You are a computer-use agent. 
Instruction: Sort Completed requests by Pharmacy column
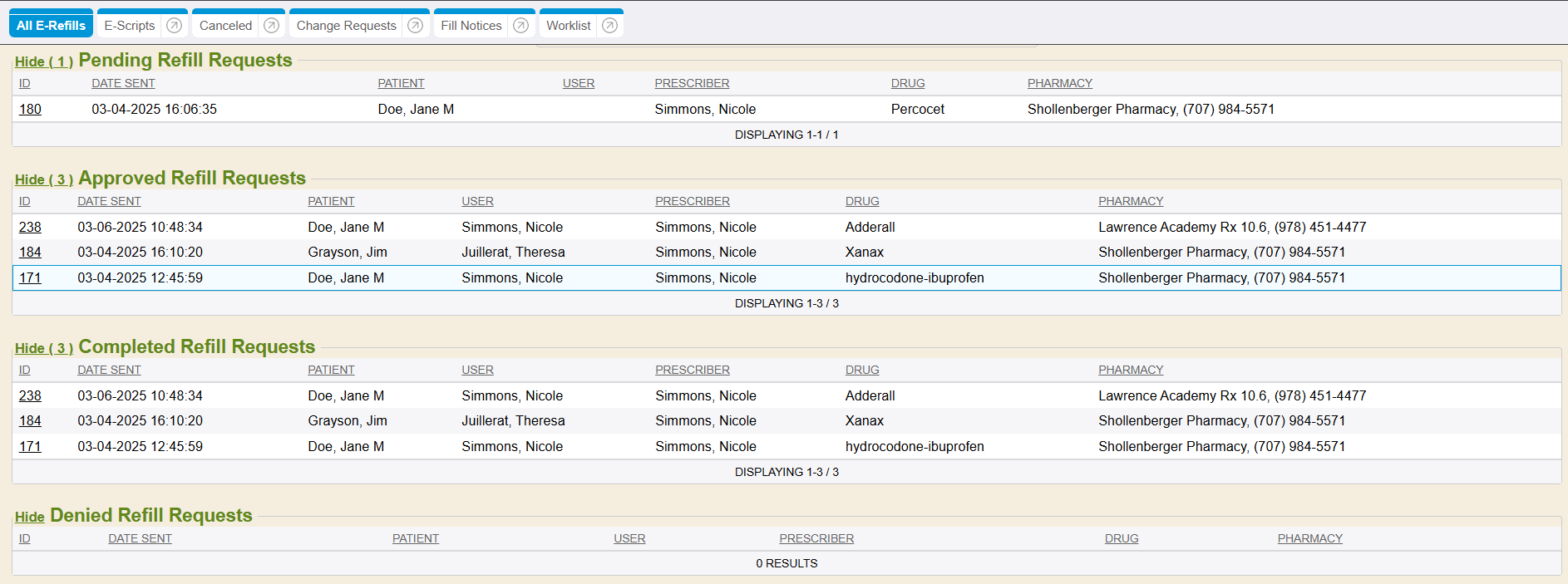[1130, 370]
